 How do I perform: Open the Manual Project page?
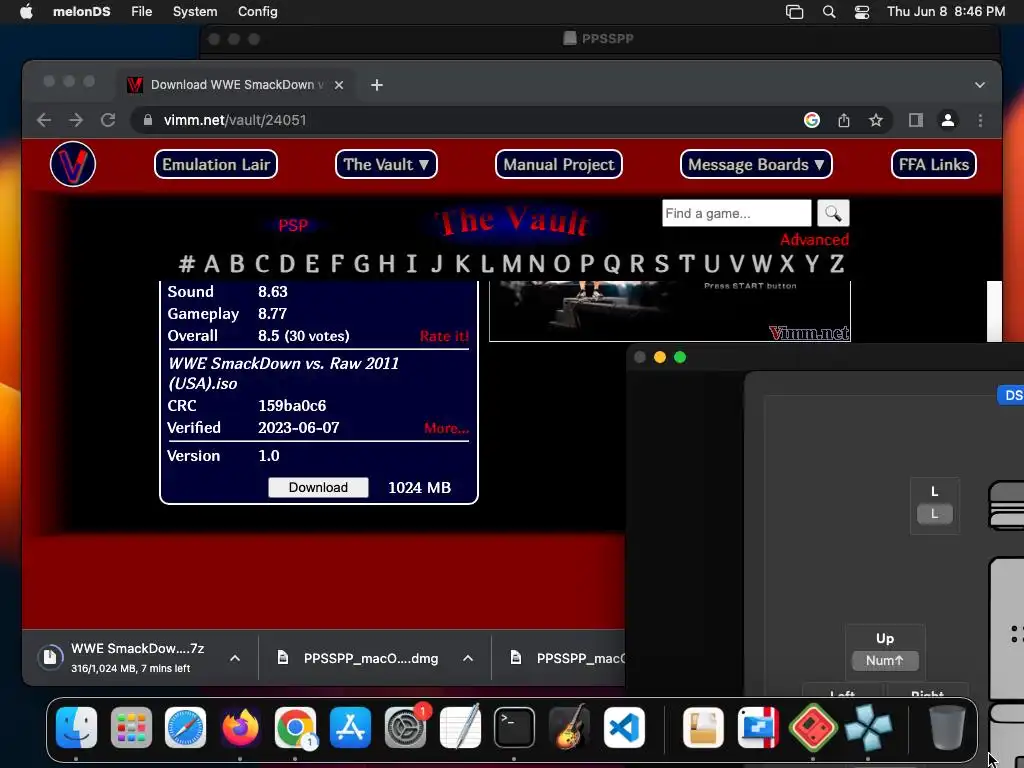coord(558,165)
